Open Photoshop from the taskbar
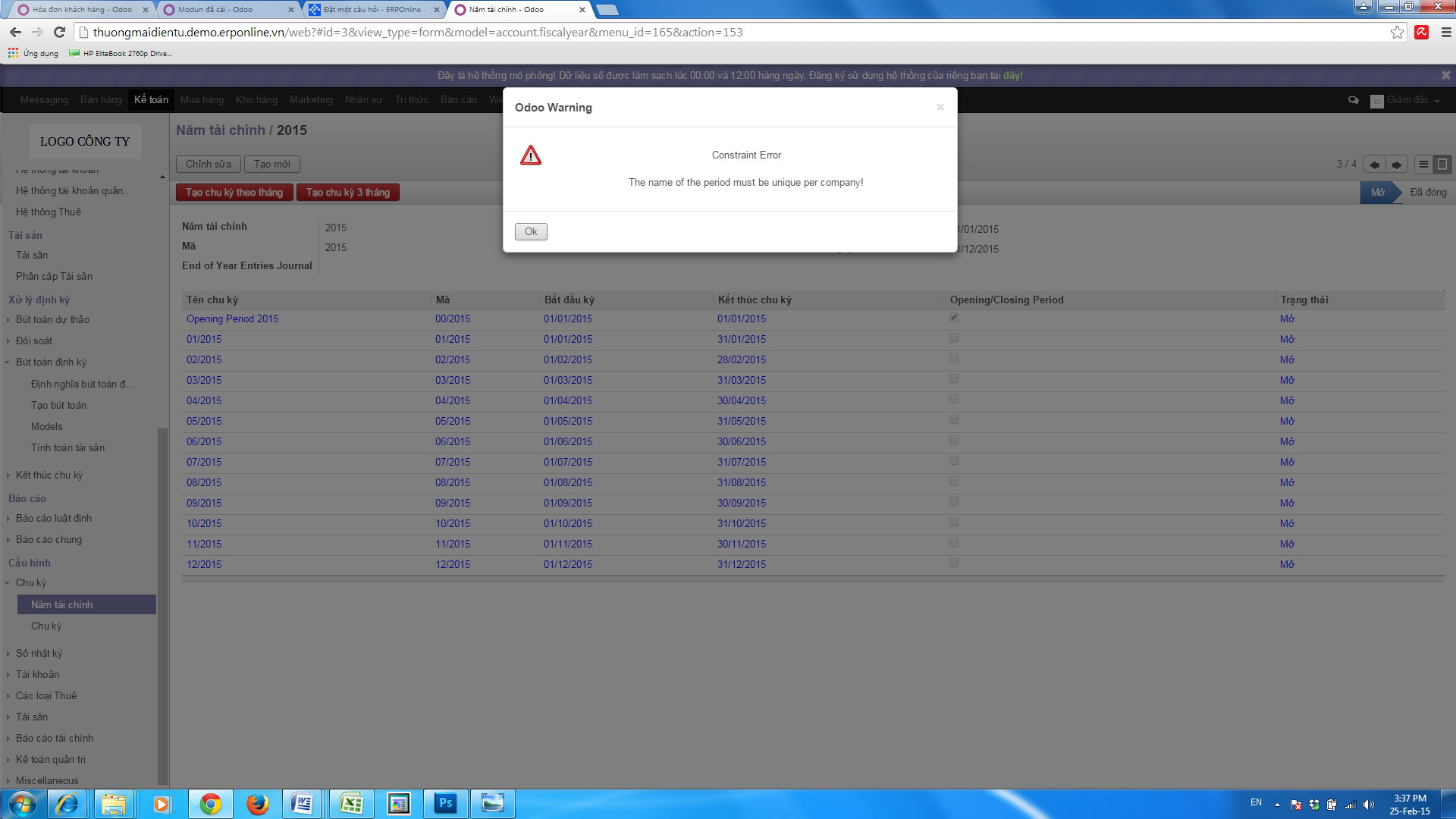1456x819 pixels. pyautogui.click(x=445, y=803)
